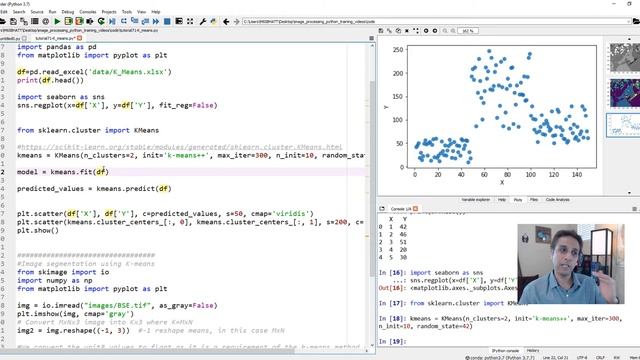Switch to Help pane tab

(502, 200)
